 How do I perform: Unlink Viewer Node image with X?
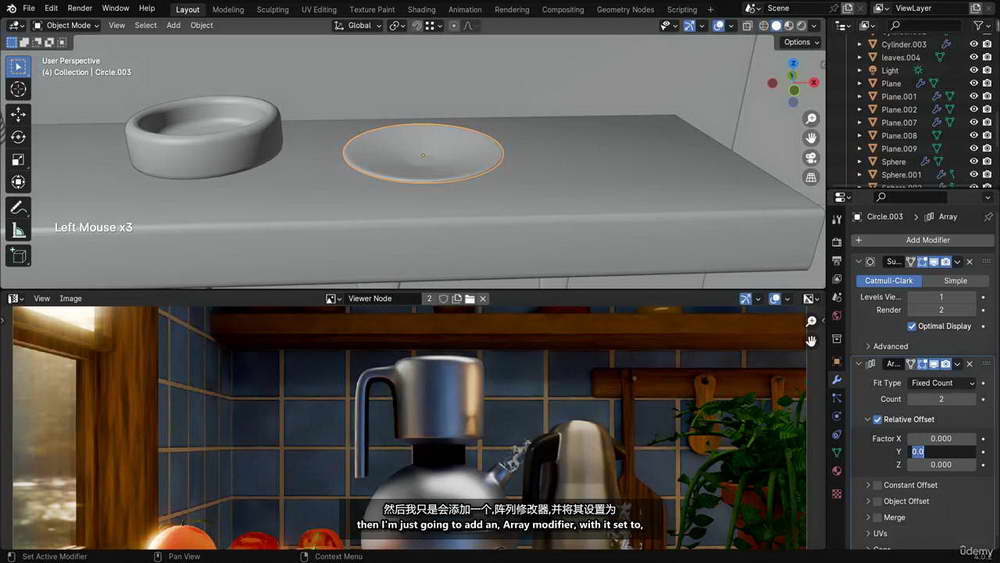(x=483, y=298)
